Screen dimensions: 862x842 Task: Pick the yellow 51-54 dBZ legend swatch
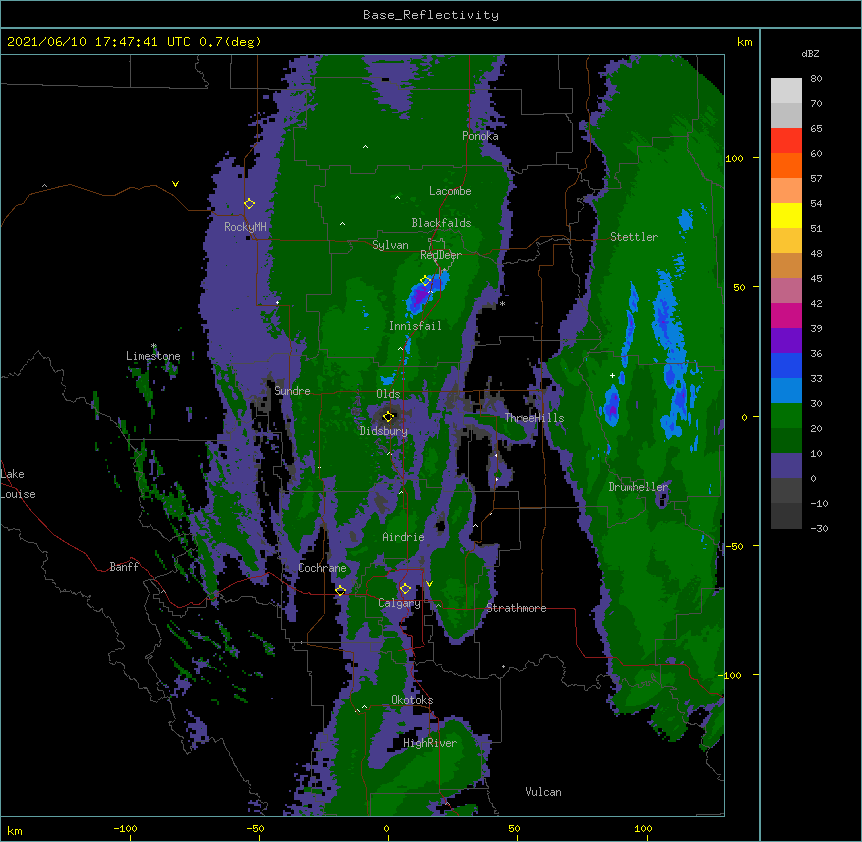tap(786, 215)
